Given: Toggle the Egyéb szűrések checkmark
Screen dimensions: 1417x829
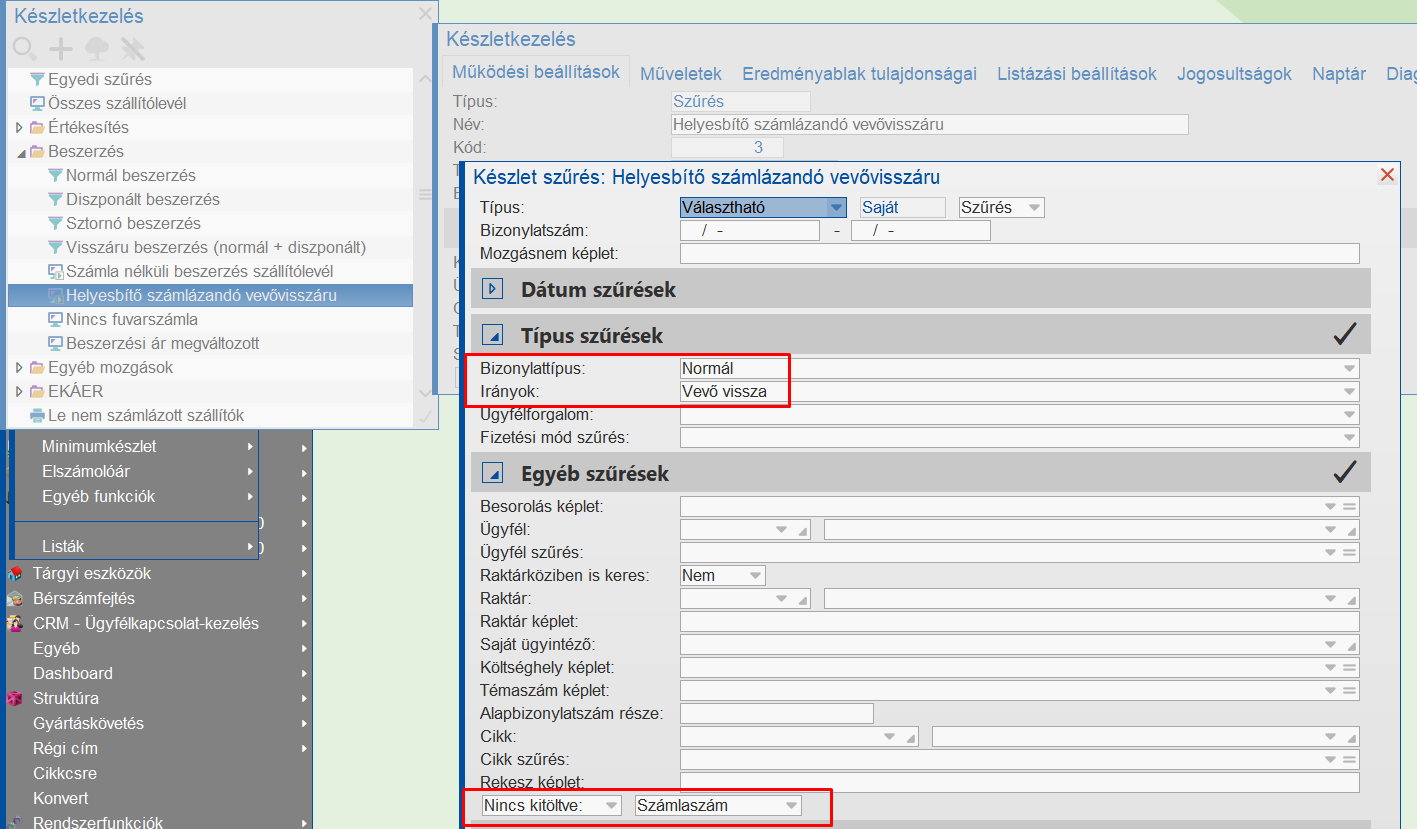Looking at the screenshot, I should coord(1344,472).
